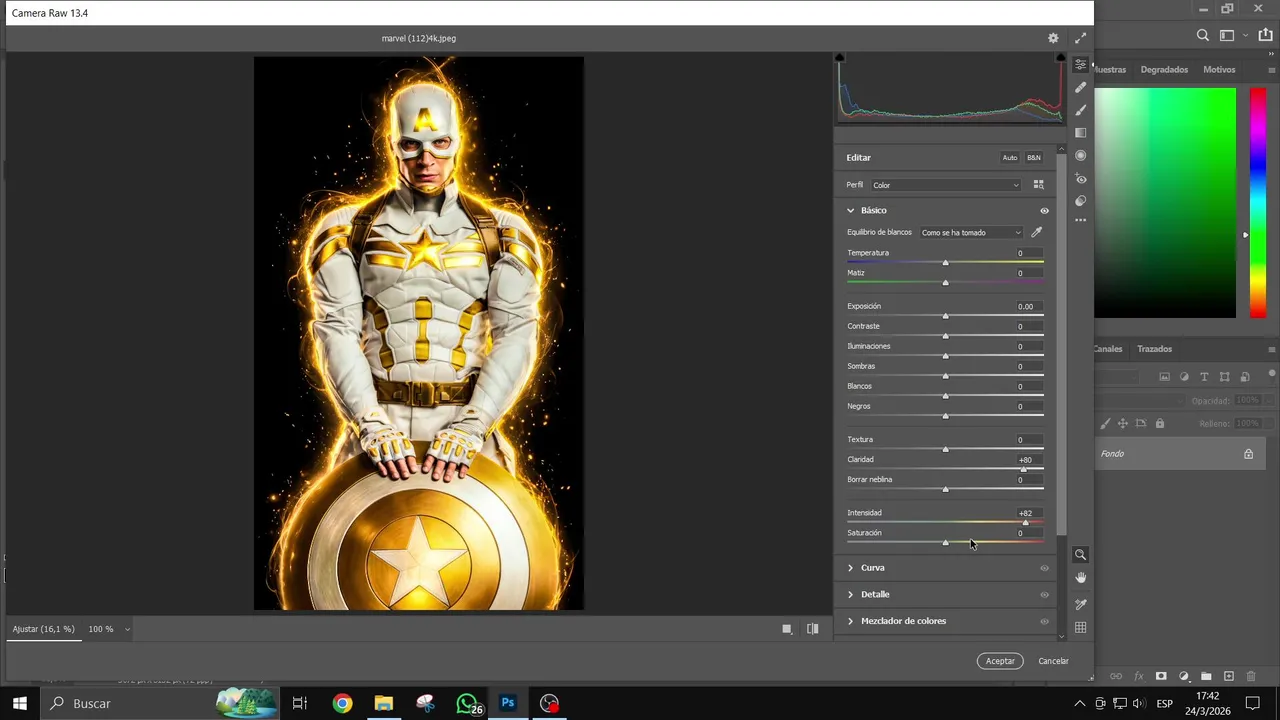The image size is (1280, 720).
Task: Toggle Mezclador de colores visibility eye
Action: coord(1044,622)
